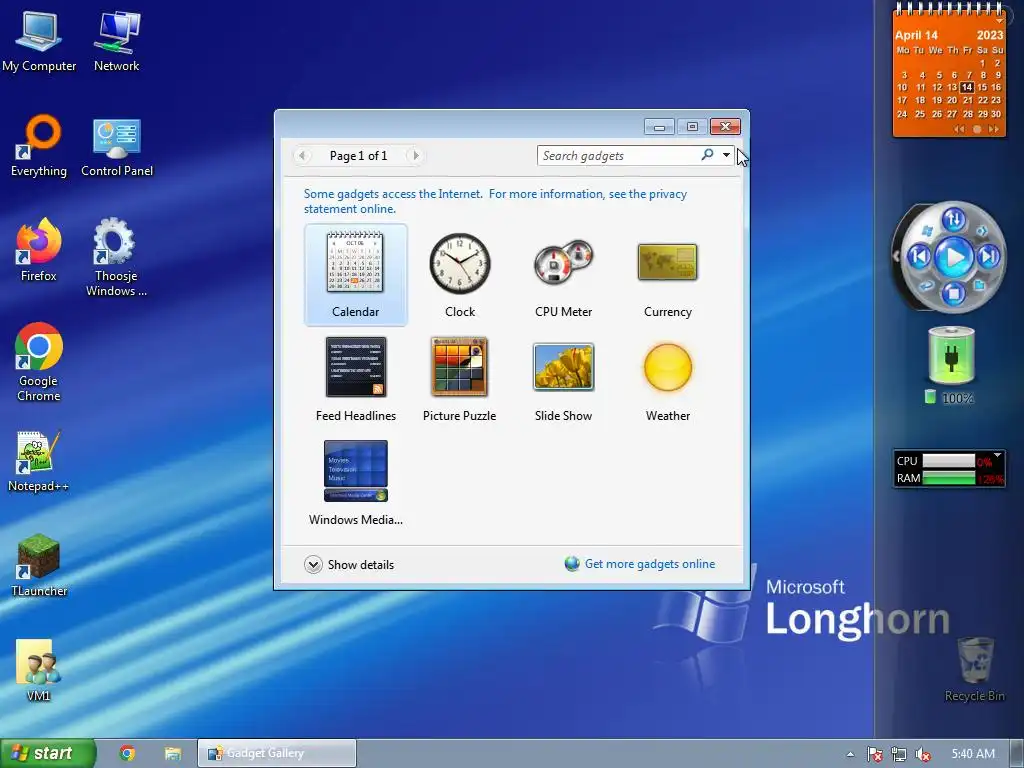Screen dimensions: 1024x768
Task: Open the file explorer taskbar icon
Action: tap(172, 754)
